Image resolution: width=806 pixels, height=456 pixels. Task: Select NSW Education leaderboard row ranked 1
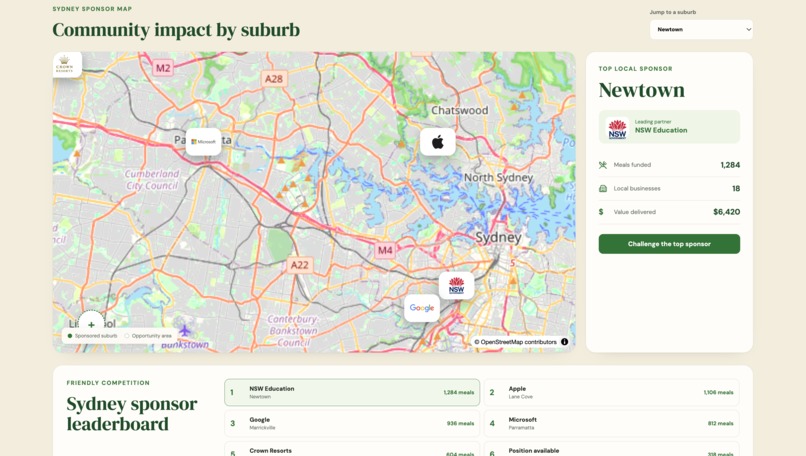[352, 393]
